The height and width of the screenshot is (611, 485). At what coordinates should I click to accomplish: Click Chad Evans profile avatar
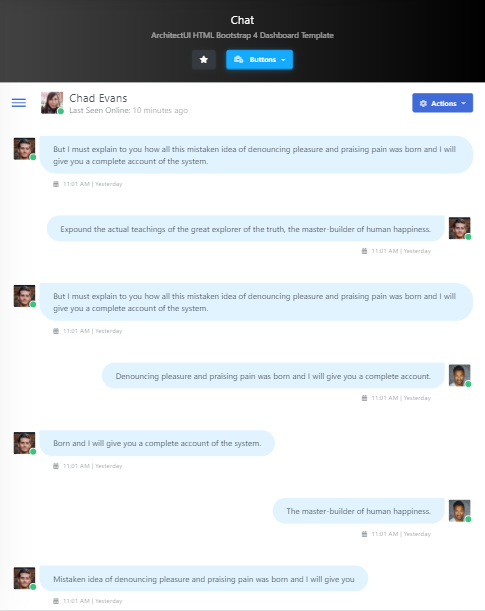(x=52, y=103)
